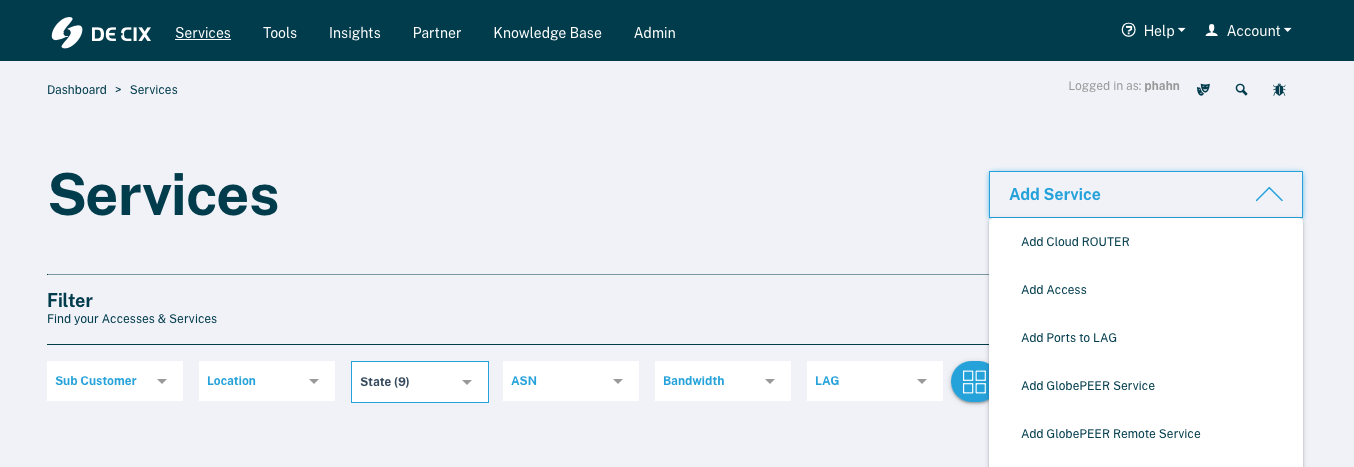Click the magnifying glass search icon

pyautogui.click(x=1241, y=89)
